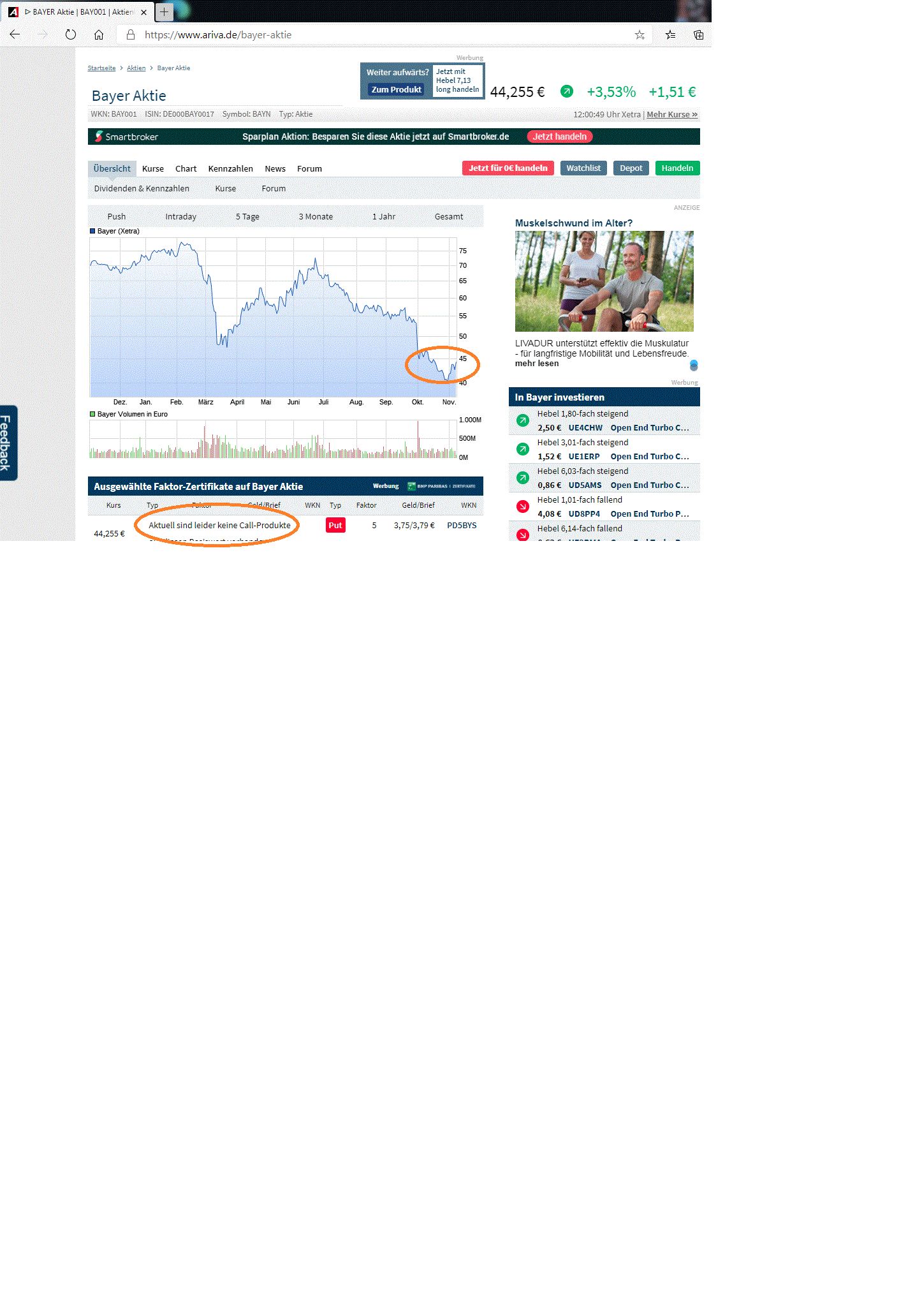Click the 3,75/3,79 € Geld/Brief value
Image resolution: width=922 pixels, height=1316 pixels.
pos(414,525)
